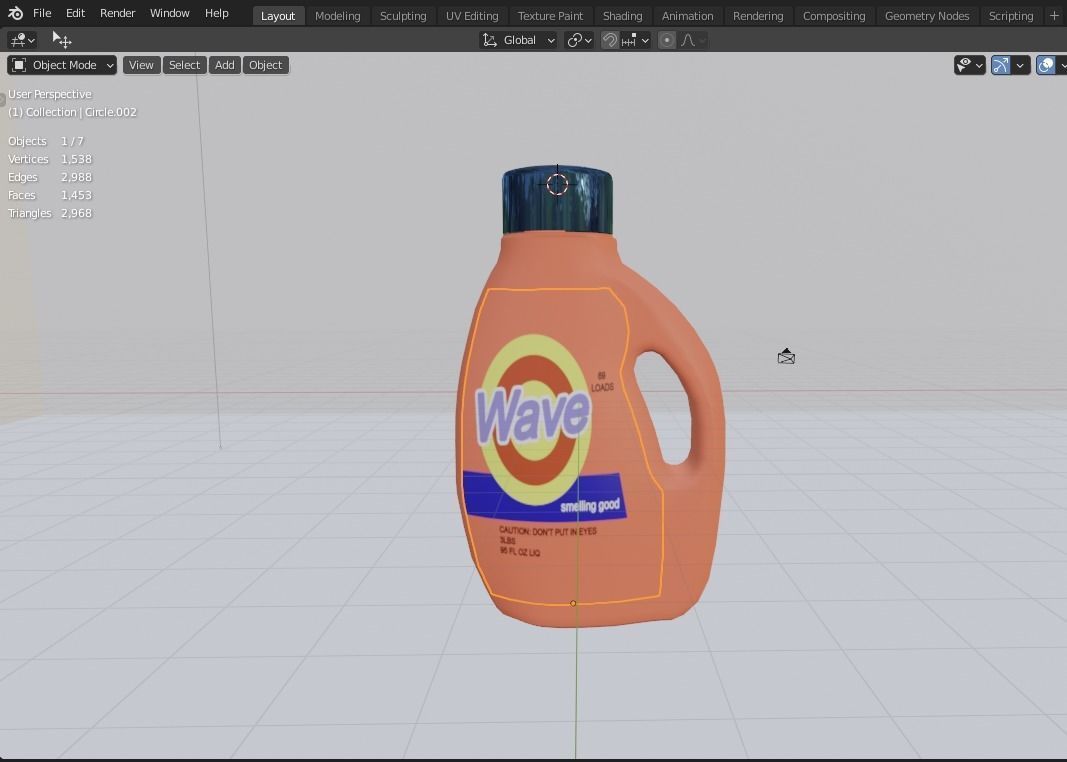Click the 3D cursor crosshair above the bottle cap
1067x762 pixels.
click(557, 184)
